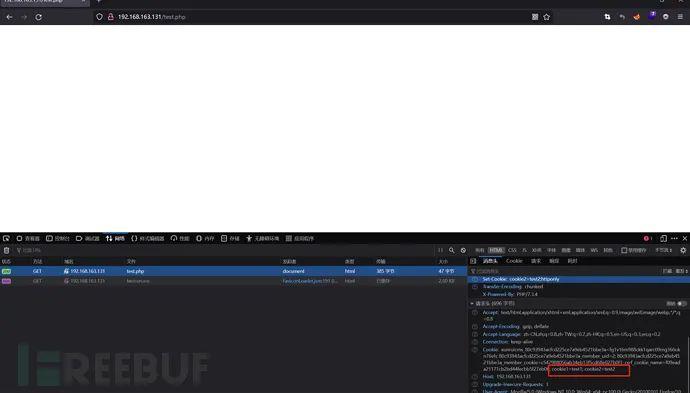
Task: Open network search magnifier
Action: click(451, 250)
